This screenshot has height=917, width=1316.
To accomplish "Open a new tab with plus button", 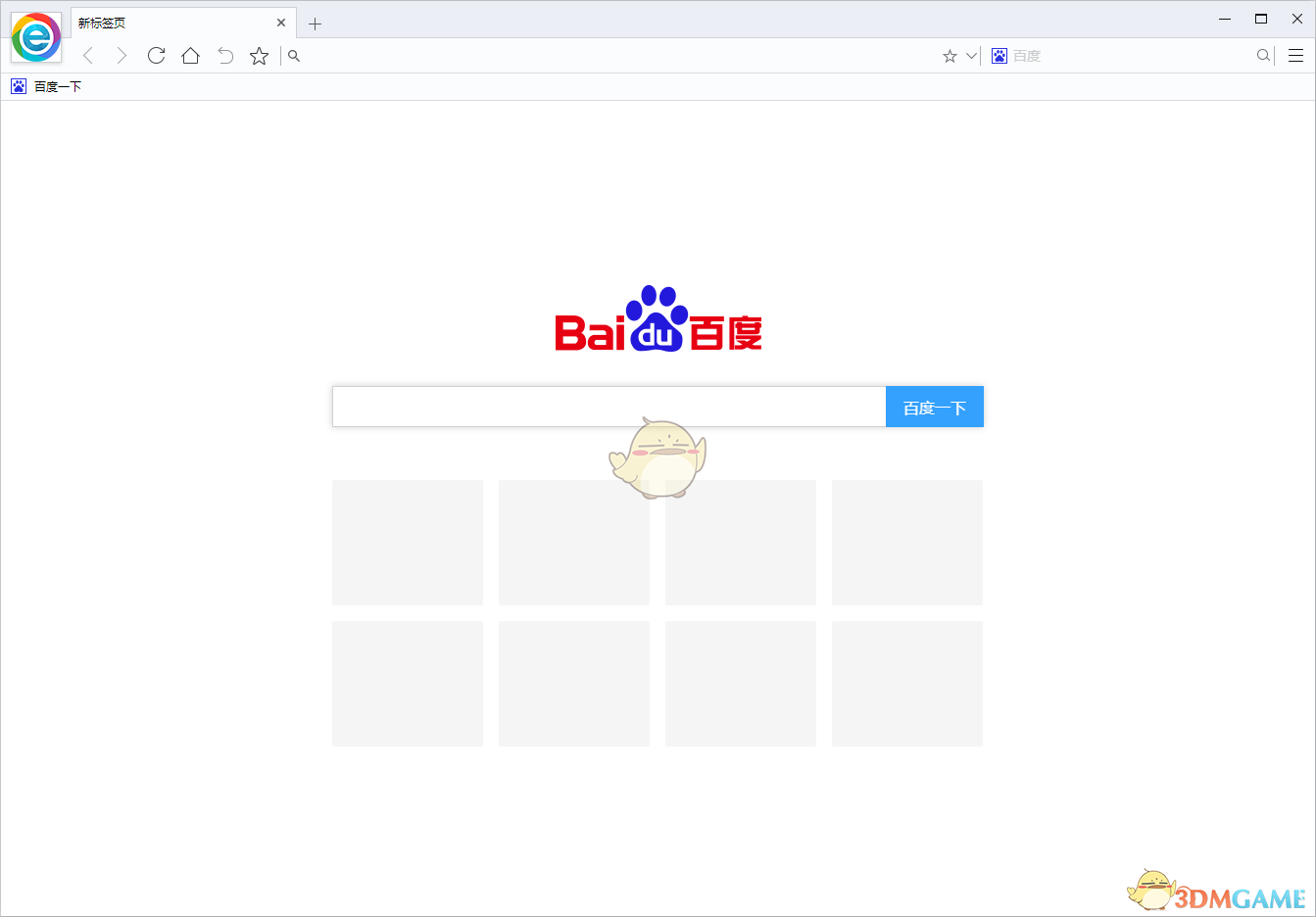I will (x=315, y=24).
